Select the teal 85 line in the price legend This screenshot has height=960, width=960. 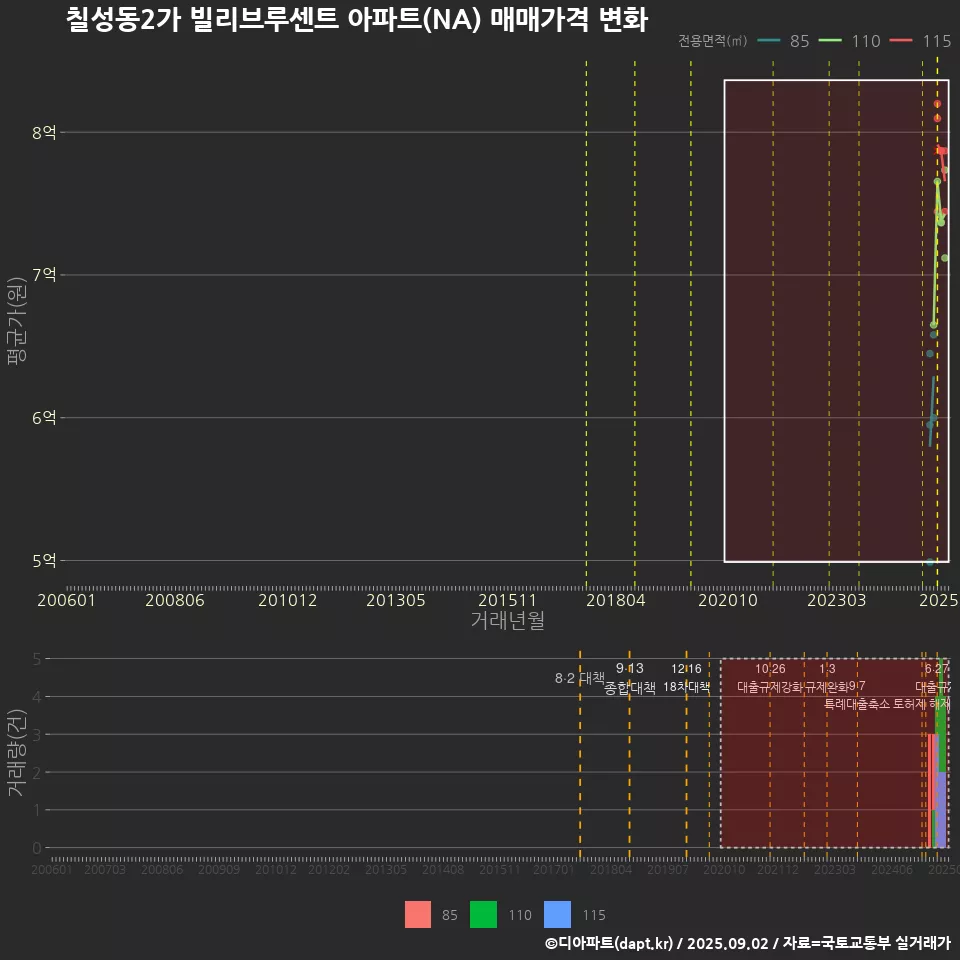point(769,41)
